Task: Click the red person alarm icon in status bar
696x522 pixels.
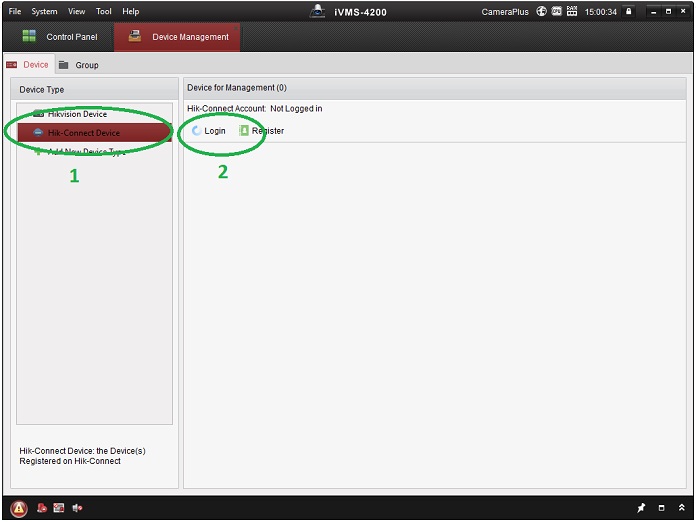Action: click(x=42, y=508)
